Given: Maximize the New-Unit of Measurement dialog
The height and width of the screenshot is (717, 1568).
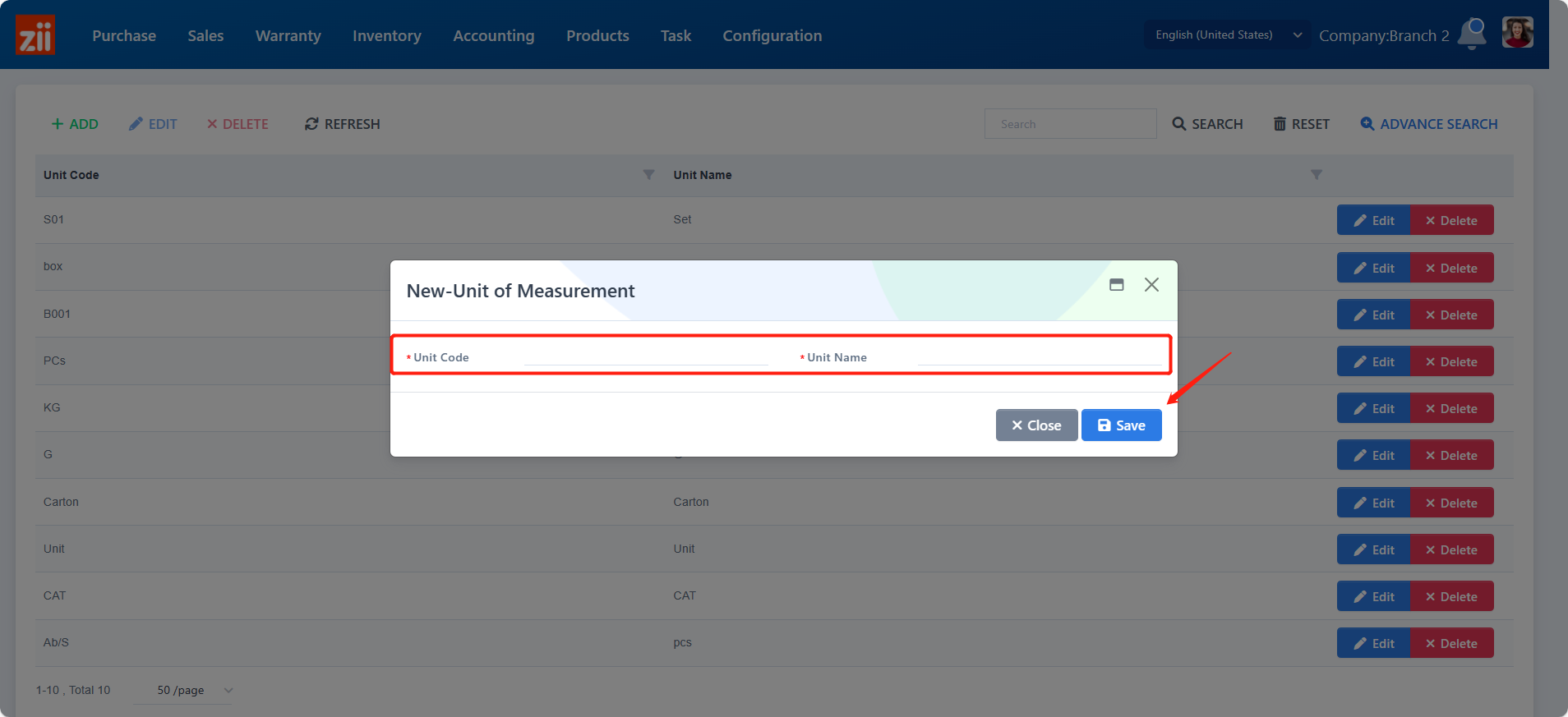Looking at the screenshot, I should point(1116,285).
